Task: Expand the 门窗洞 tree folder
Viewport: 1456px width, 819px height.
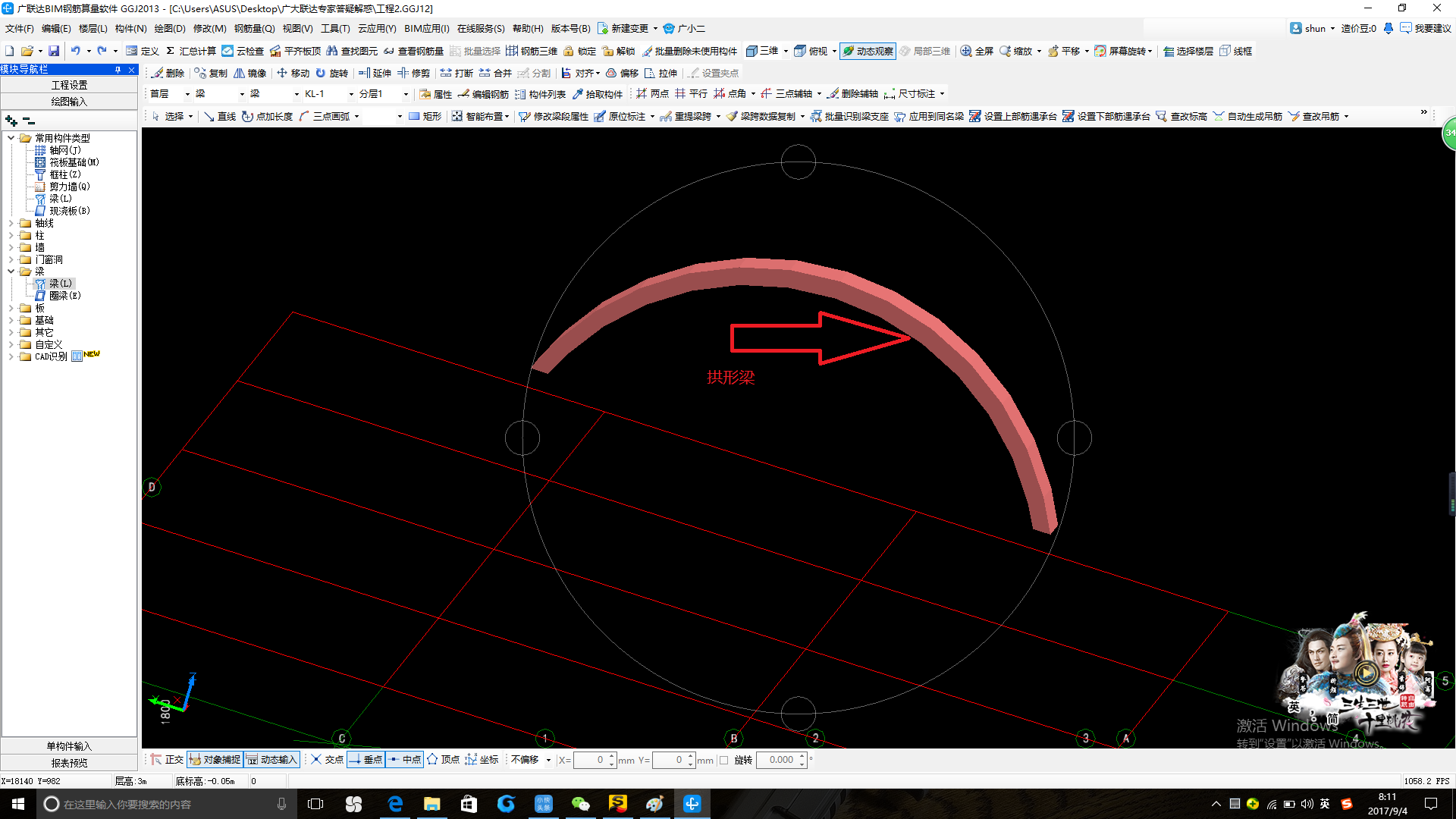Action: 11,259
